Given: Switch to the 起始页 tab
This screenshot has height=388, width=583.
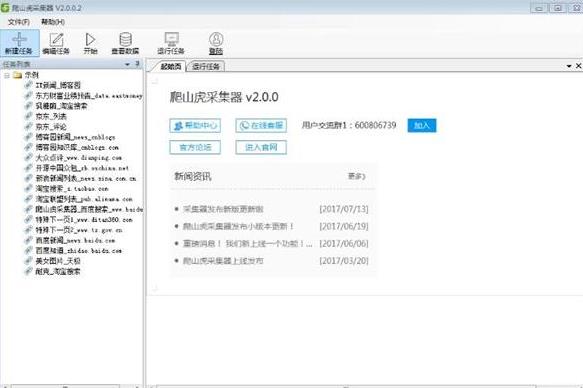Looking at the screenshot, I should coord(171,67).
